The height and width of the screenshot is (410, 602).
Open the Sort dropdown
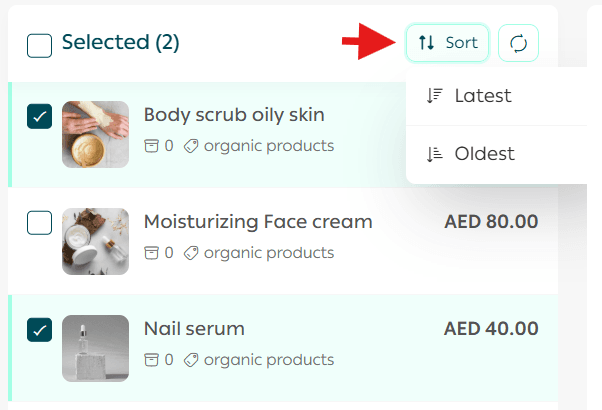[x=447, y=43]
